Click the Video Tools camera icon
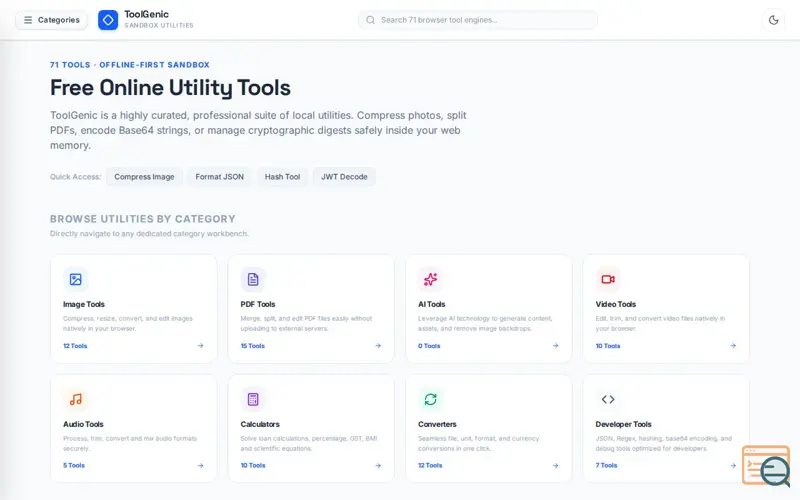 [x=608, y=279]
